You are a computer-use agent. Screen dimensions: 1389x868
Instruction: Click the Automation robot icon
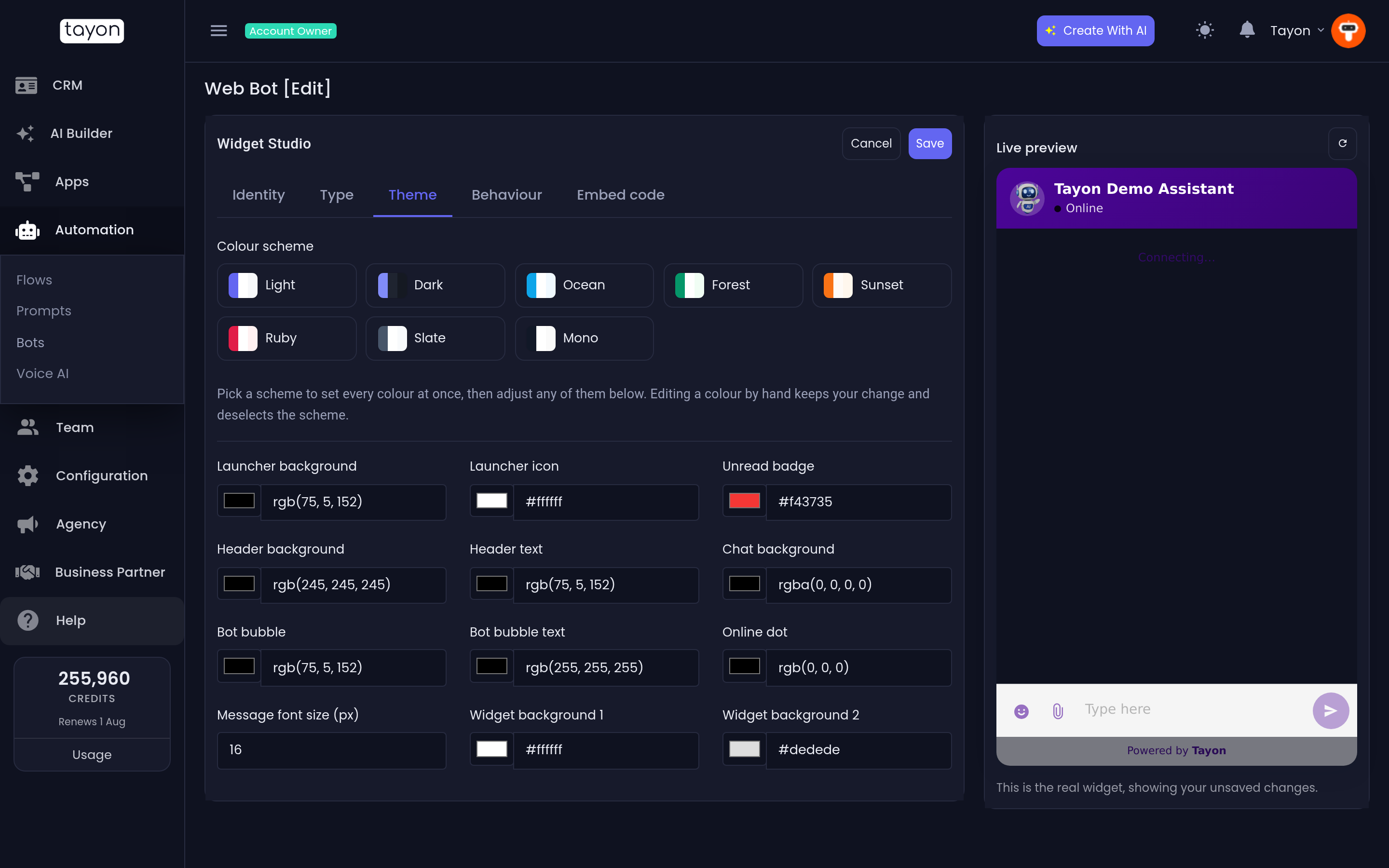tap(27, 230)
